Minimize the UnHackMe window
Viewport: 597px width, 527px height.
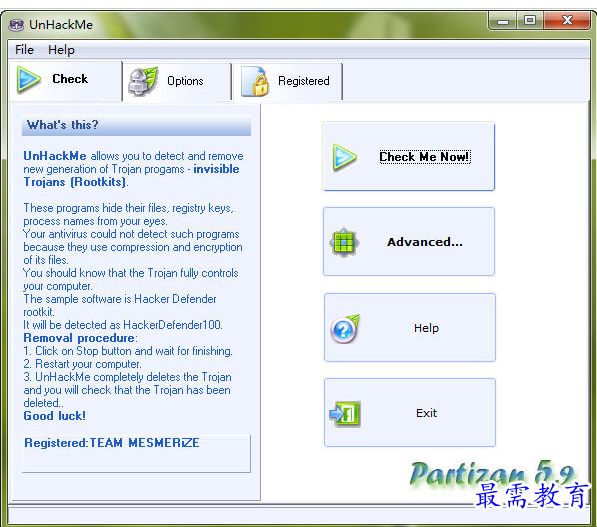pos(503,21)
